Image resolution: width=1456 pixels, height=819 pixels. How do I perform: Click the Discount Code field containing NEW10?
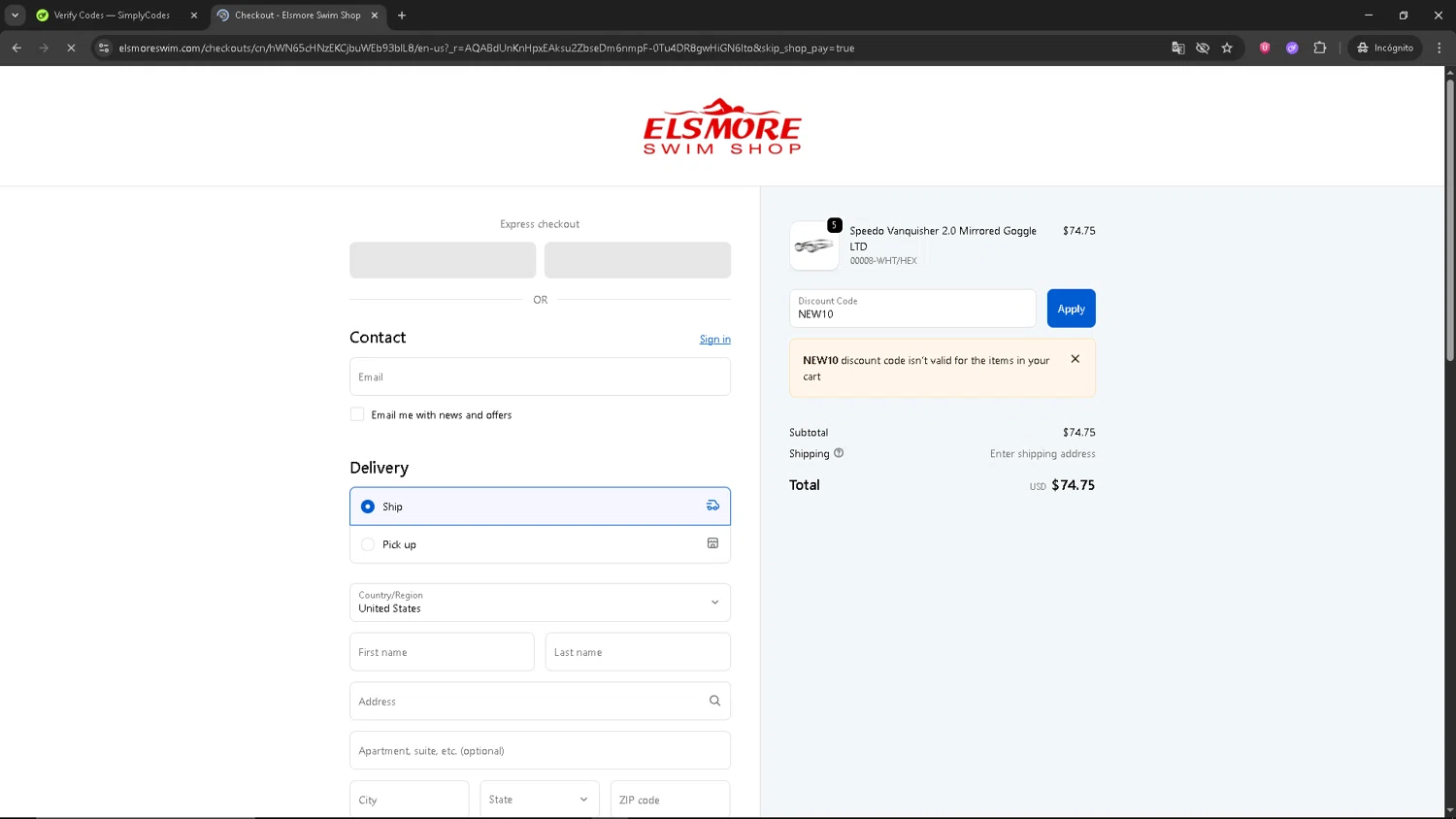(x=912, y=309)
